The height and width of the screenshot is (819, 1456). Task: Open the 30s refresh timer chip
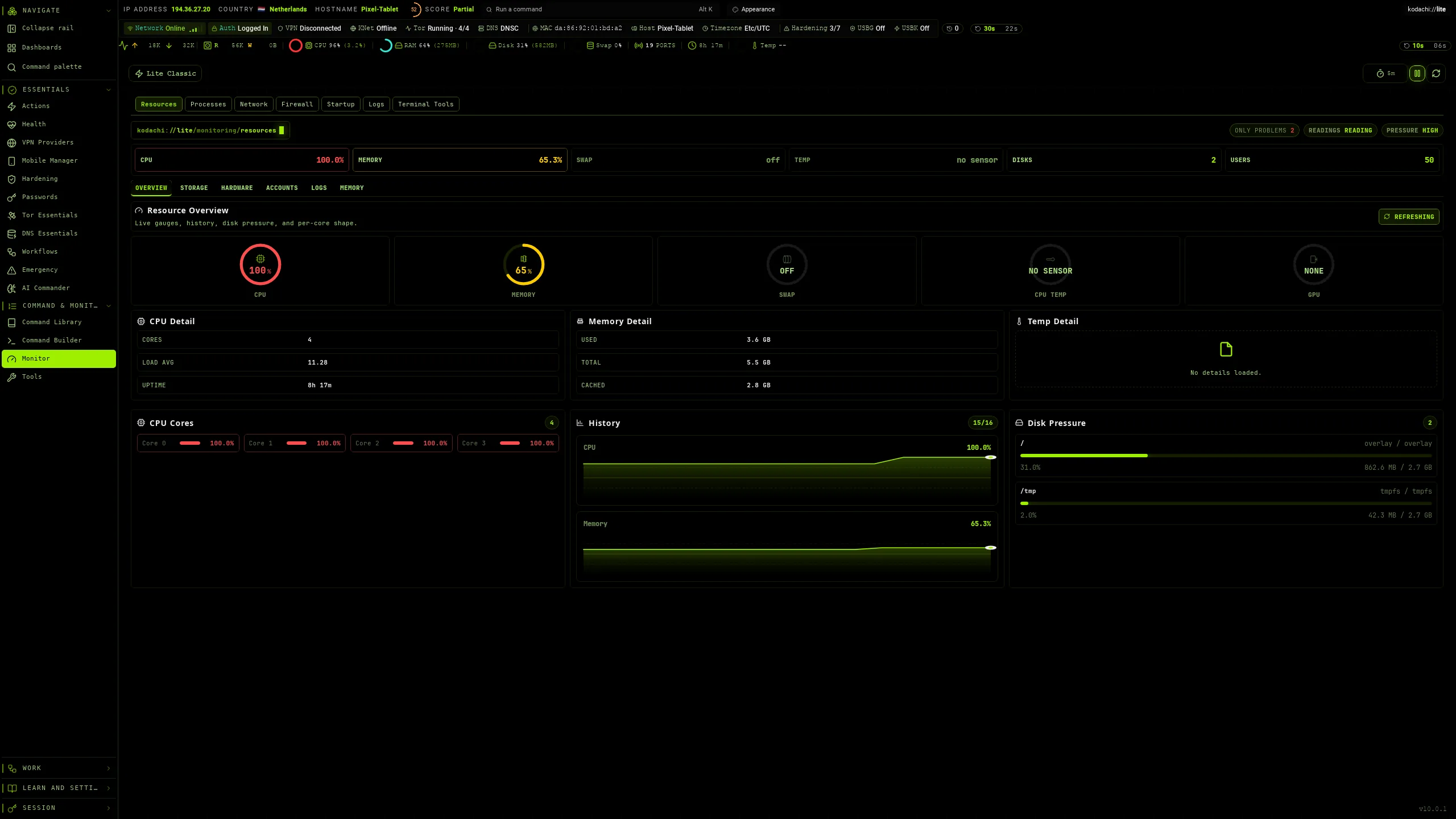tap(996, 28)
